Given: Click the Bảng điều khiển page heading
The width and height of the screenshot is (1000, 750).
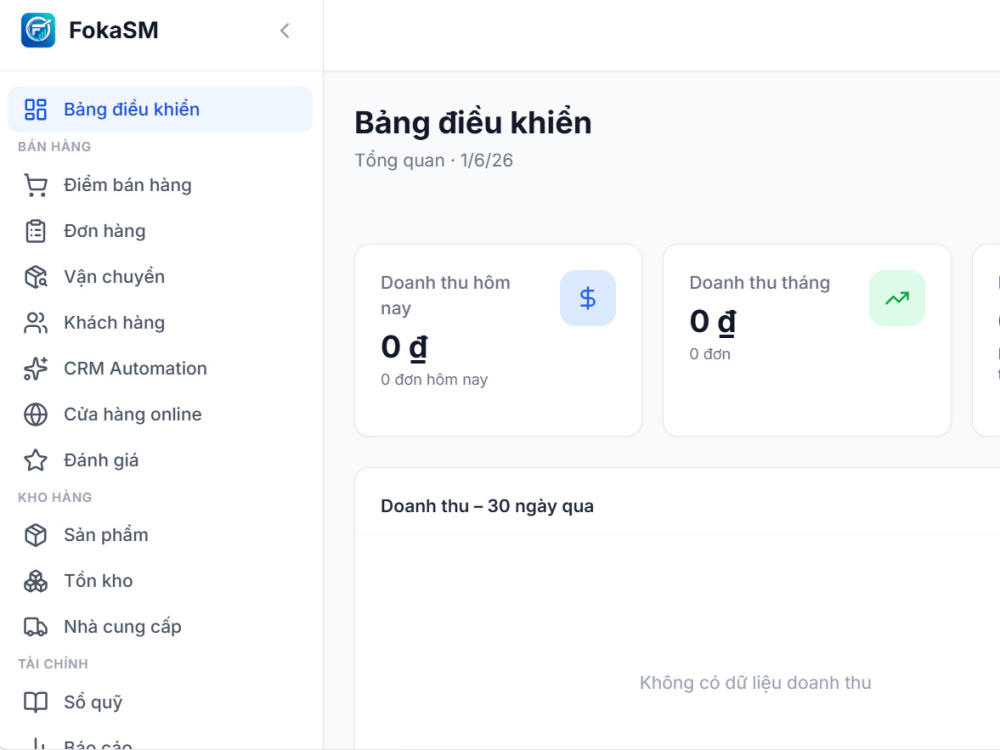Looking at the screenshot, I should pos(473,123).
